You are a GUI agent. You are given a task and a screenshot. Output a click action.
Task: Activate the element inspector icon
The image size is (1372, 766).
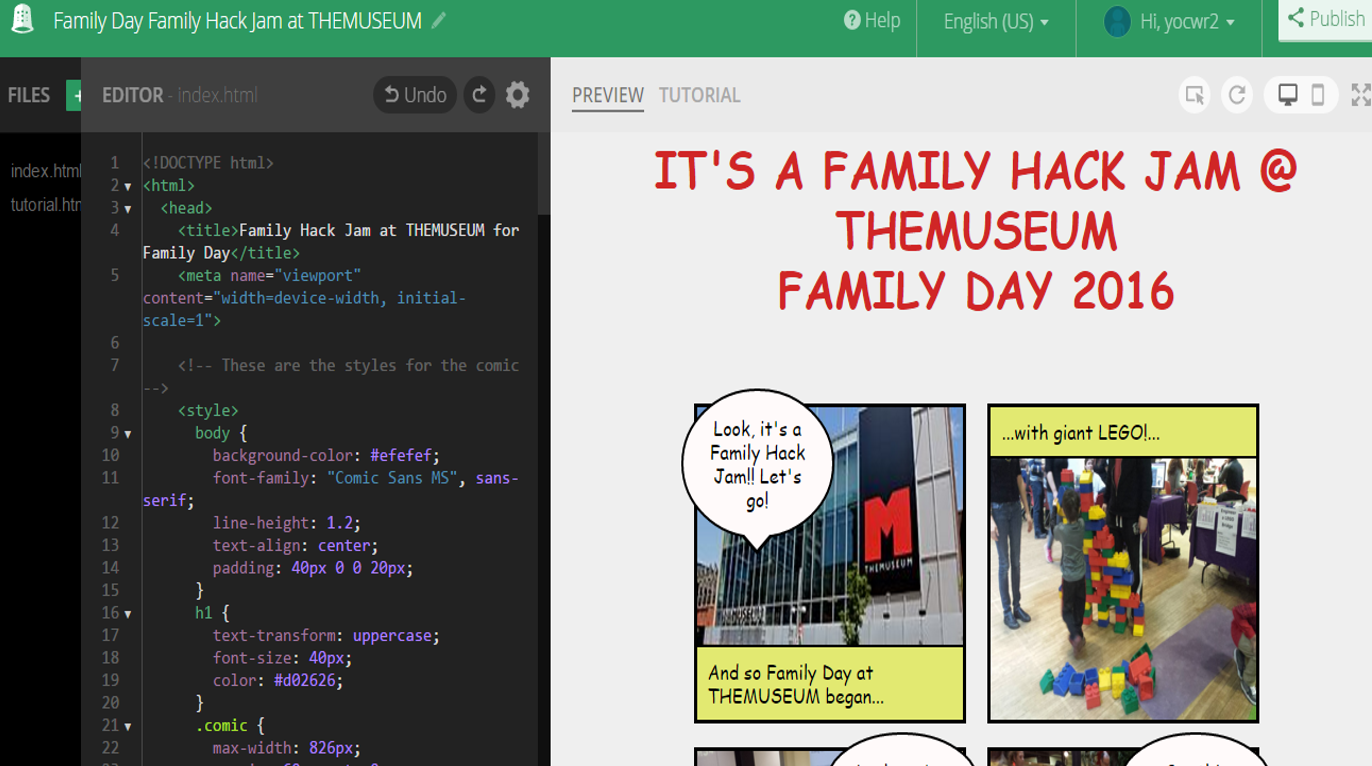(x=1195, y=95)
